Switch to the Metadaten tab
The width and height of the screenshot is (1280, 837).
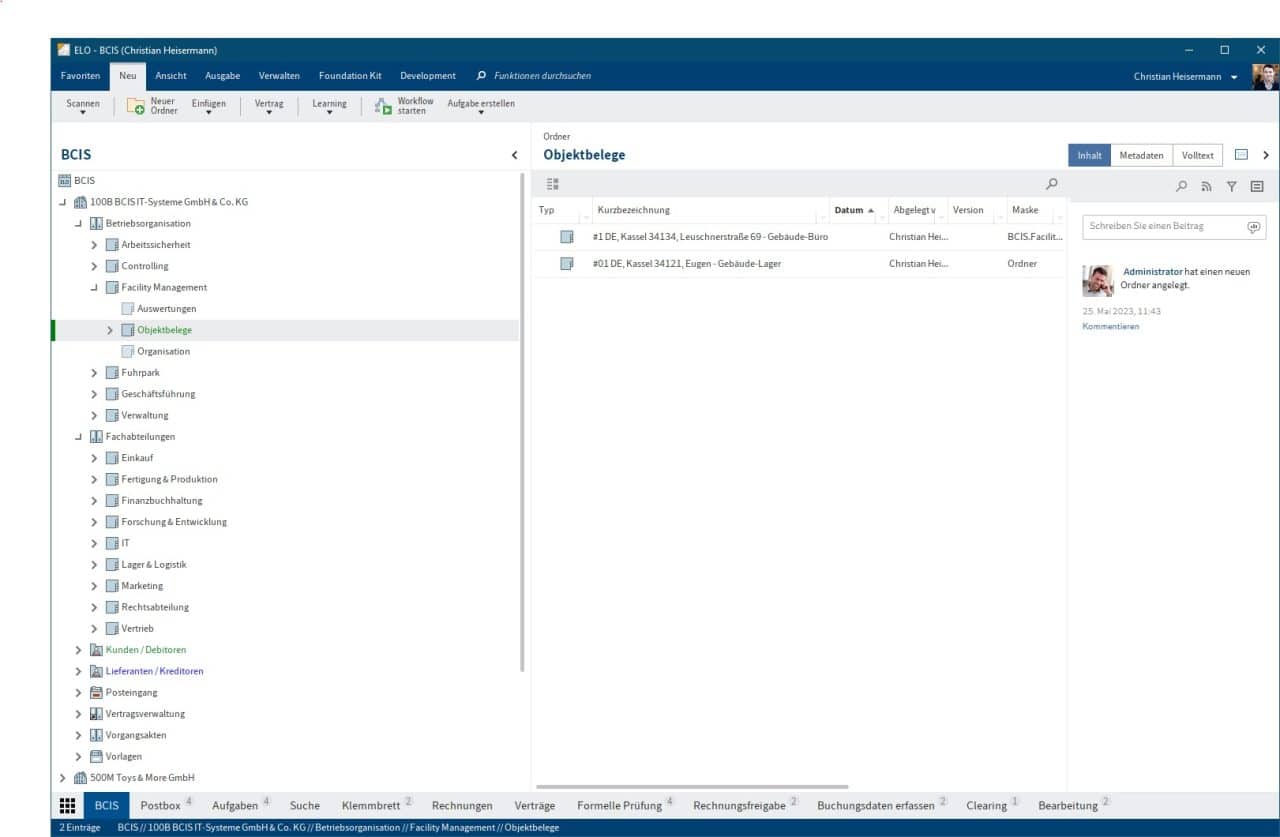tap(1141, 155)
